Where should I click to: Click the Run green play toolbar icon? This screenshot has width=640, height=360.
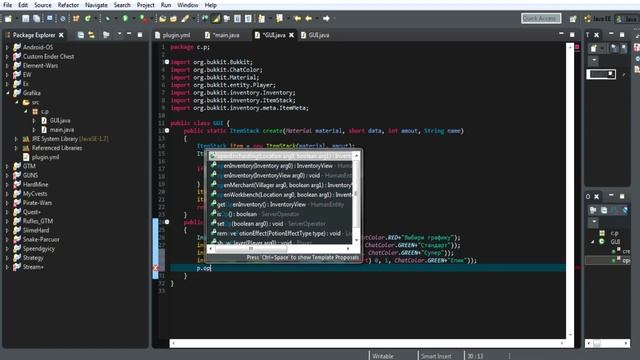[x=125, y=18]
